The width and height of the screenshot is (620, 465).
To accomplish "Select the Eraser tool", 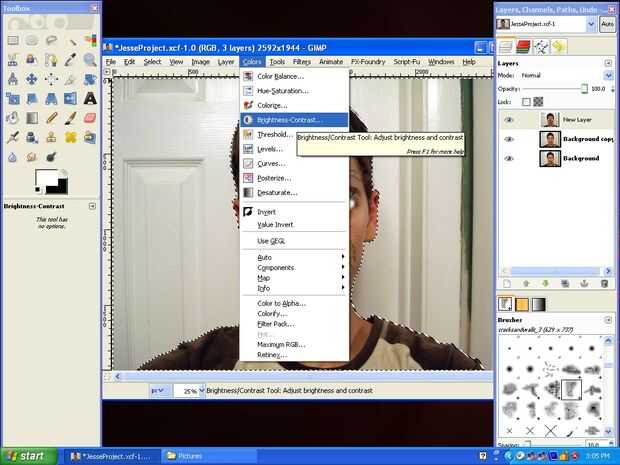I will pos(90,118).
